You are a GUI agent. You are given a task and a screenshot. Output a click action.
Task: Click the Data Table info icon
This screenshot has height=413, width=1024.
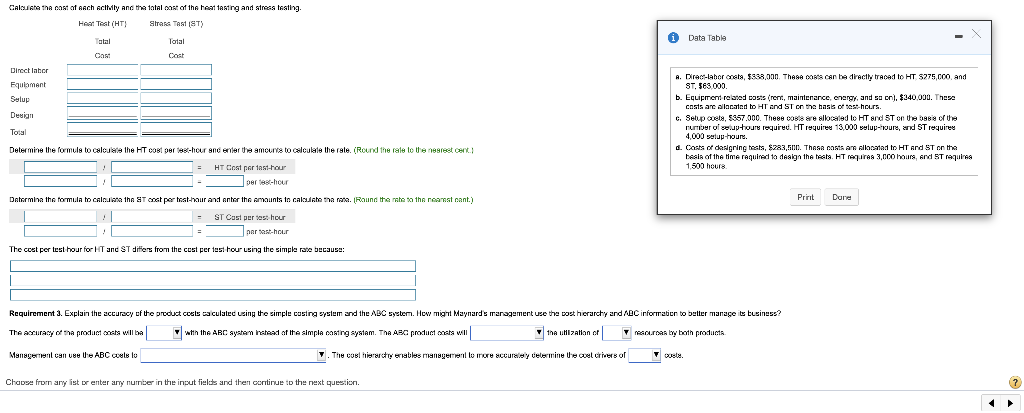click(673, 38)
